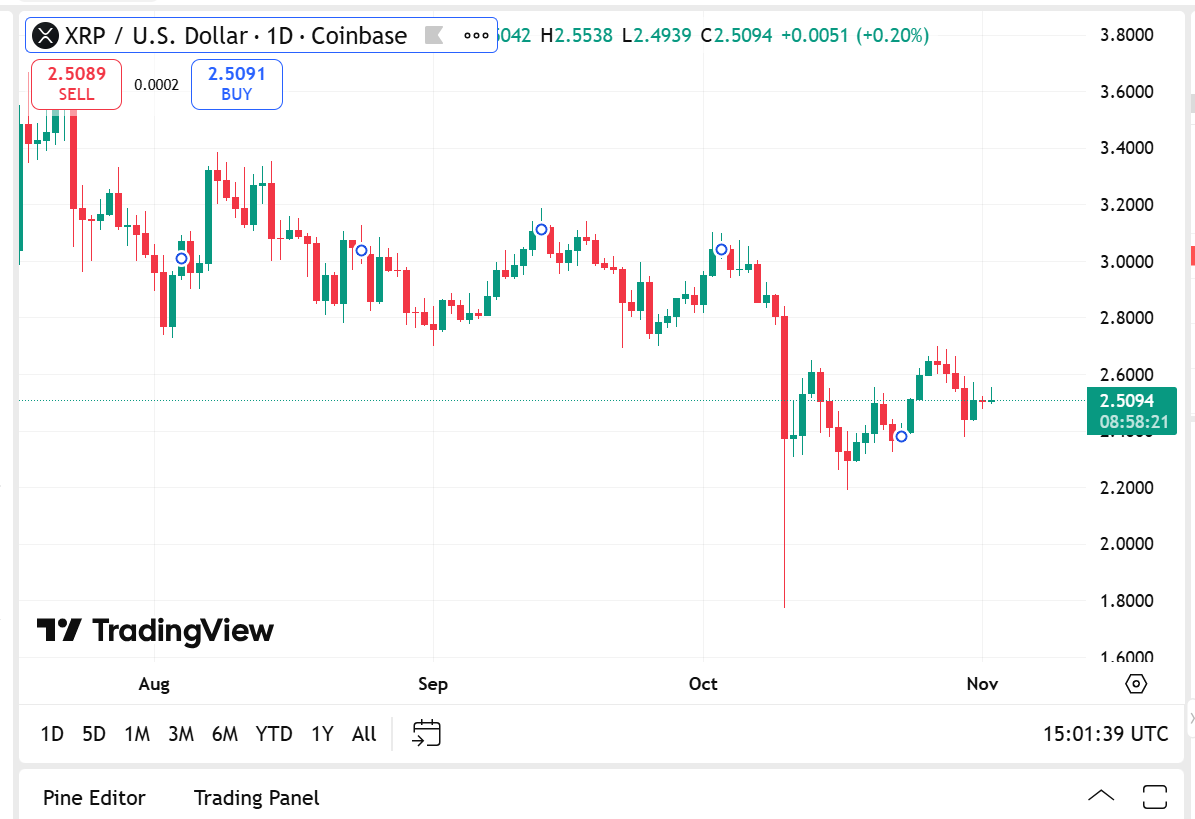Click the blue event marker in early August

(x=181, y=258)
